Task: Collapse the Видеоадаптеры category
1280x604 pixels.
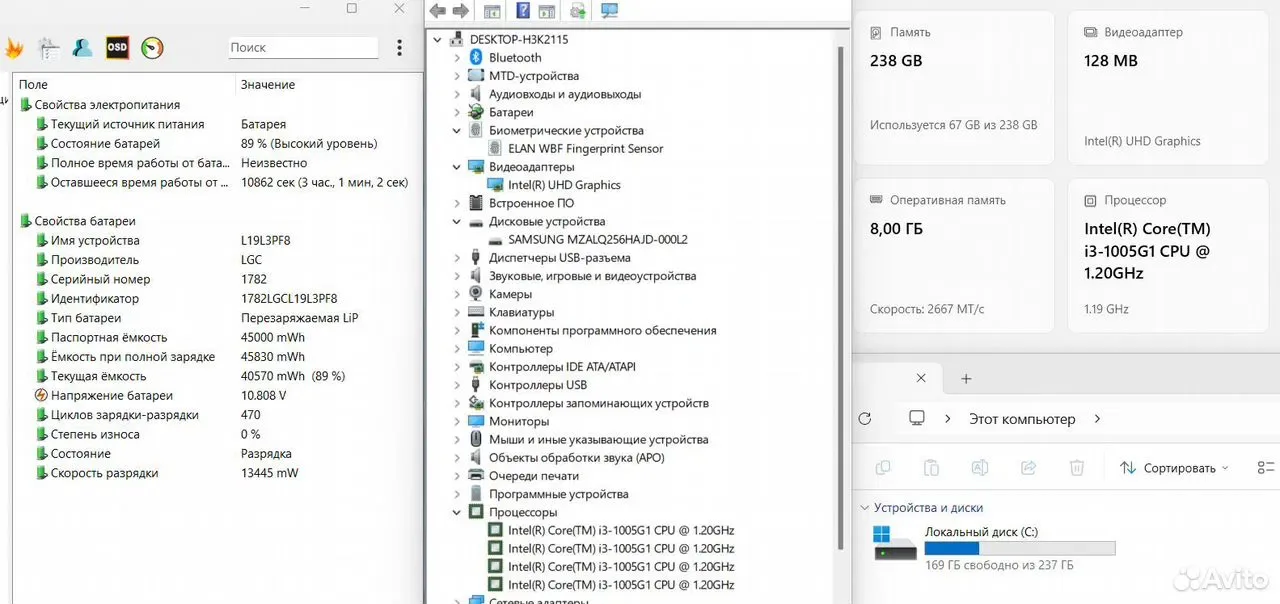Action: (457, 167)
